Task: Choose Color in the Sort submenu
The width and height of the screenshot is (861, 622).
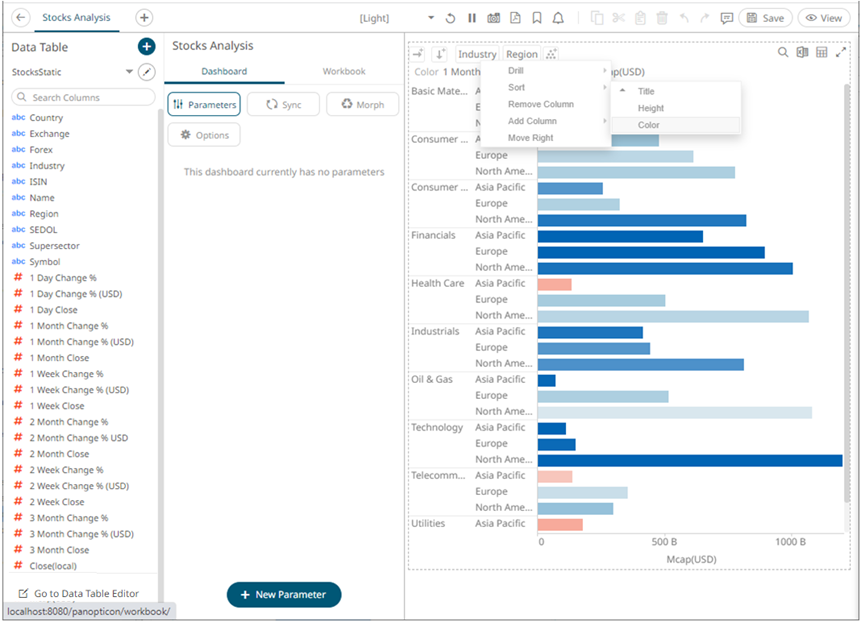Action: pyautogui.click(x=649, y=125)
